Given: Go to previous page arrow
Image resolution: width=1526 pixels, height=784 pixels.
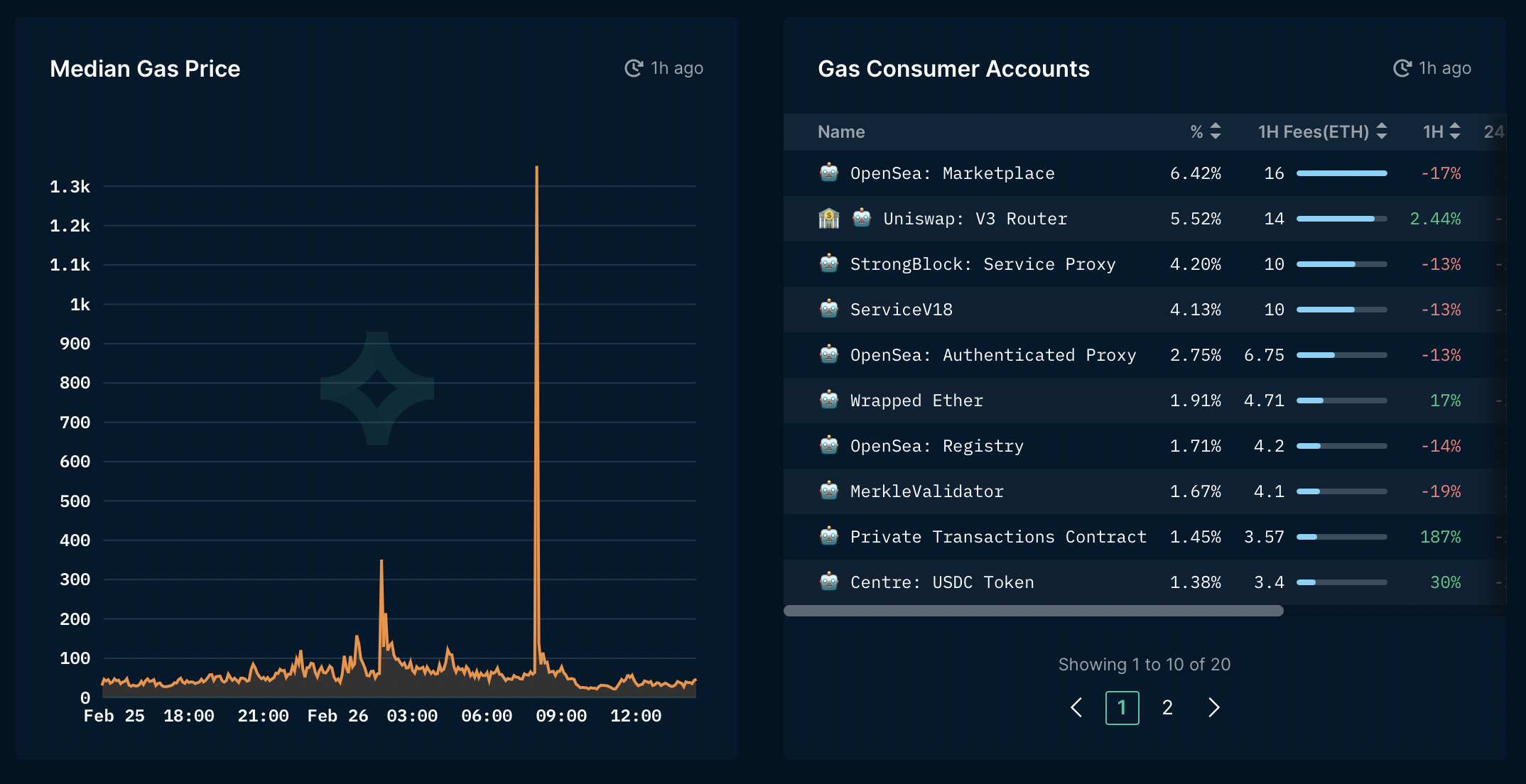Looking at the screenshot, I should pyautogui.click(x=1077, y=707).
